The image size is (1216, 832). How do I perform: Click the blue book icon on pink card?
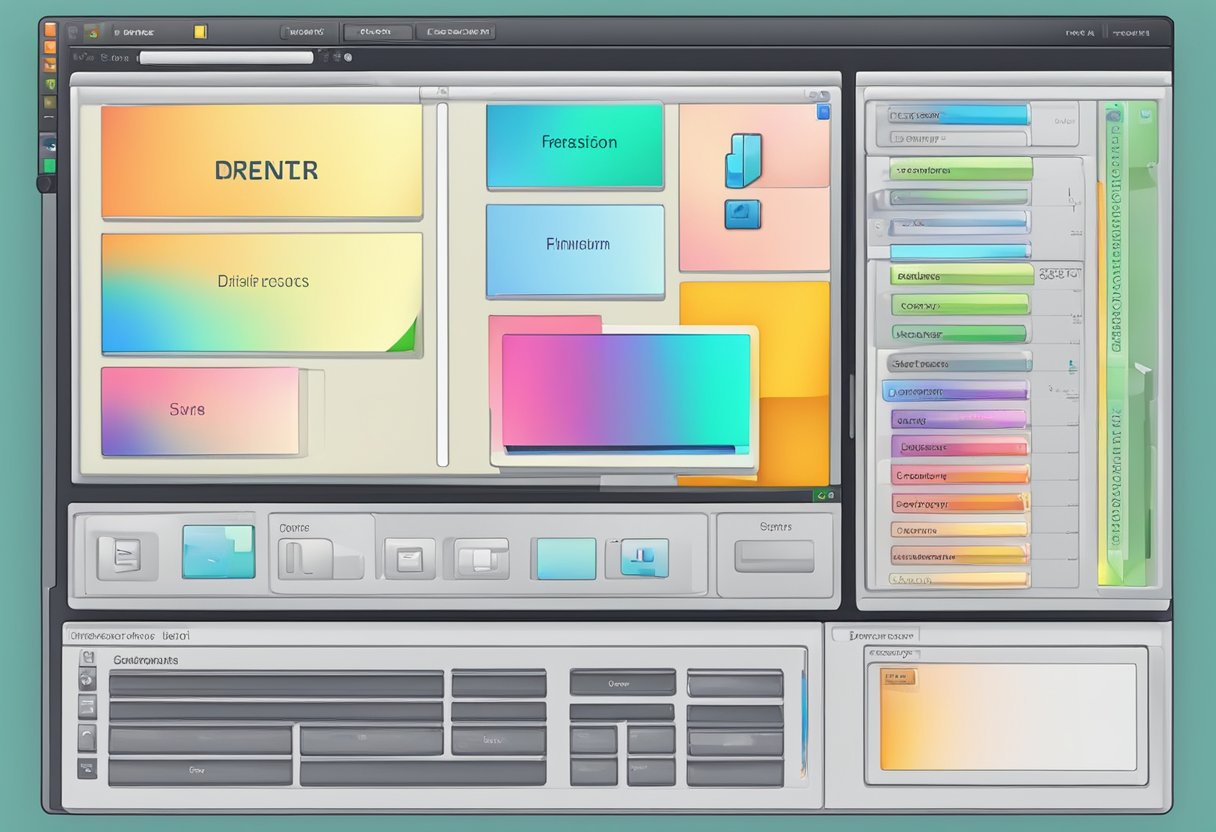(x=743, y=160)
